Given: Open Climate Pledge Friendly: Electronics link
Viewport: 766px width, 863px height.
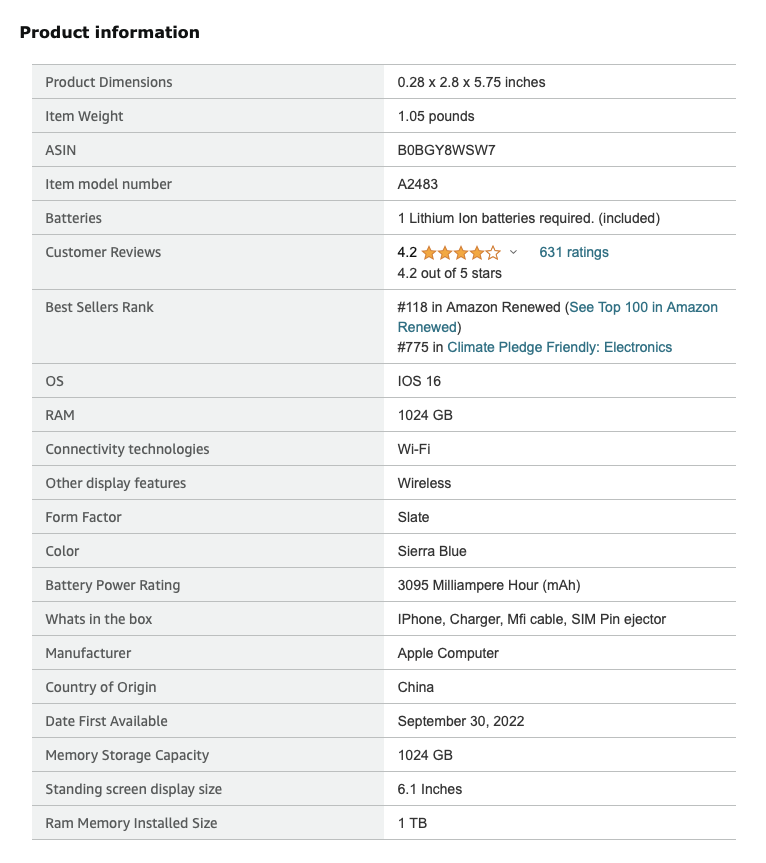Looking at the screenshot, I should 559,348.
